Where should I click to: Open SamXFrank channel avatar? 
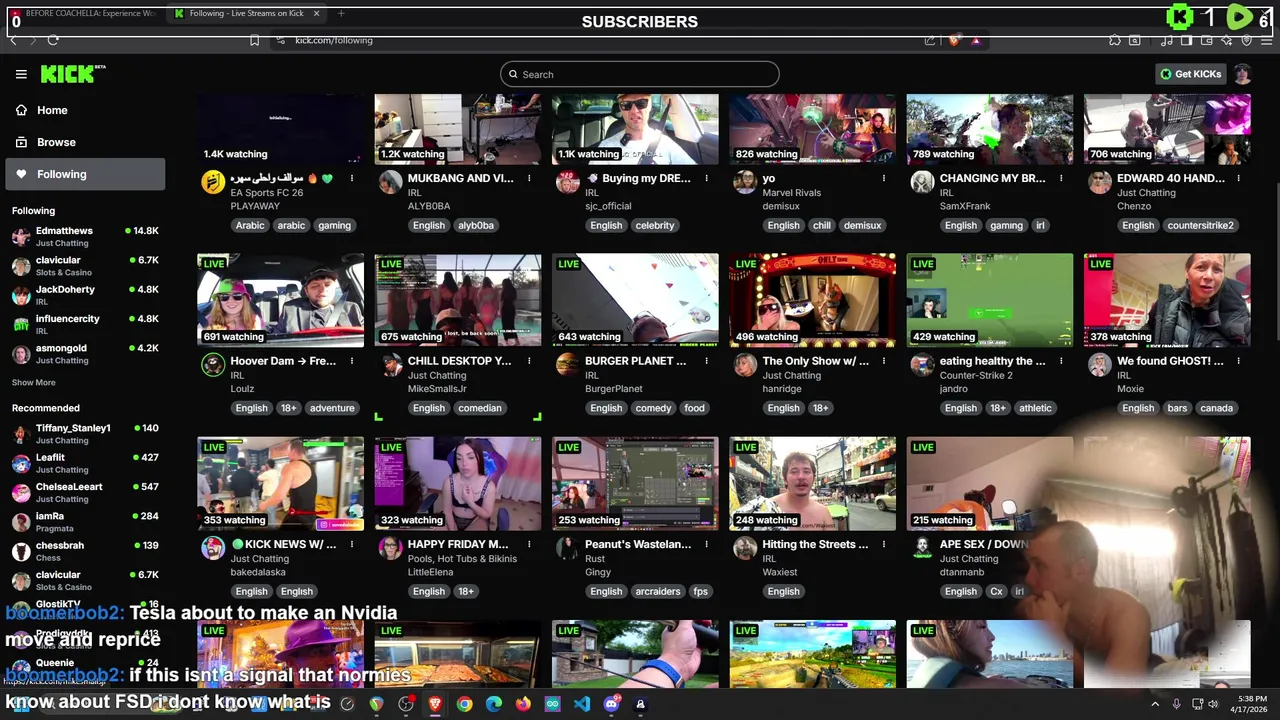[922, 181]
